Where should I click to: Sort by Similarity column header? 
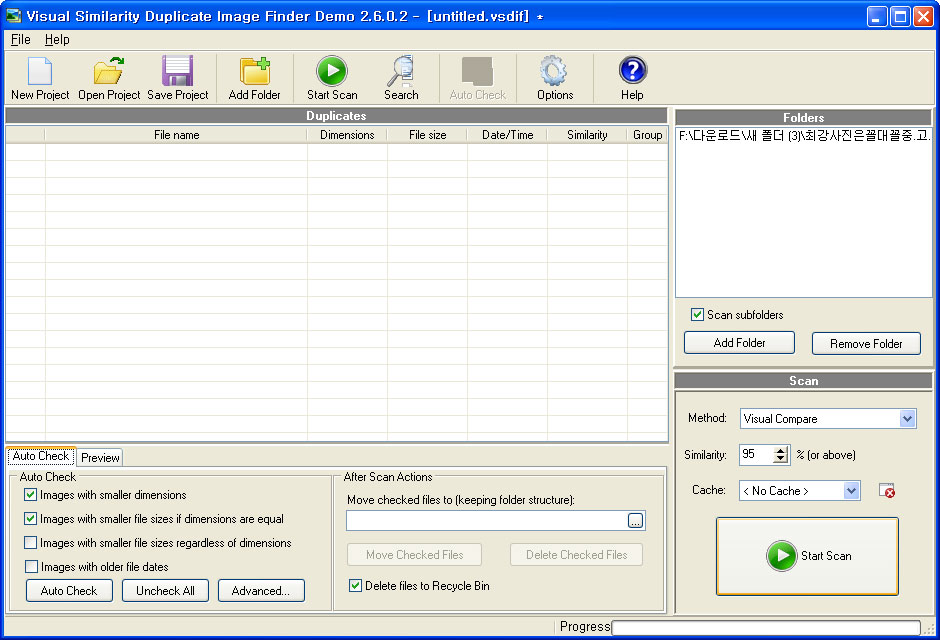[x=587, y=135]
